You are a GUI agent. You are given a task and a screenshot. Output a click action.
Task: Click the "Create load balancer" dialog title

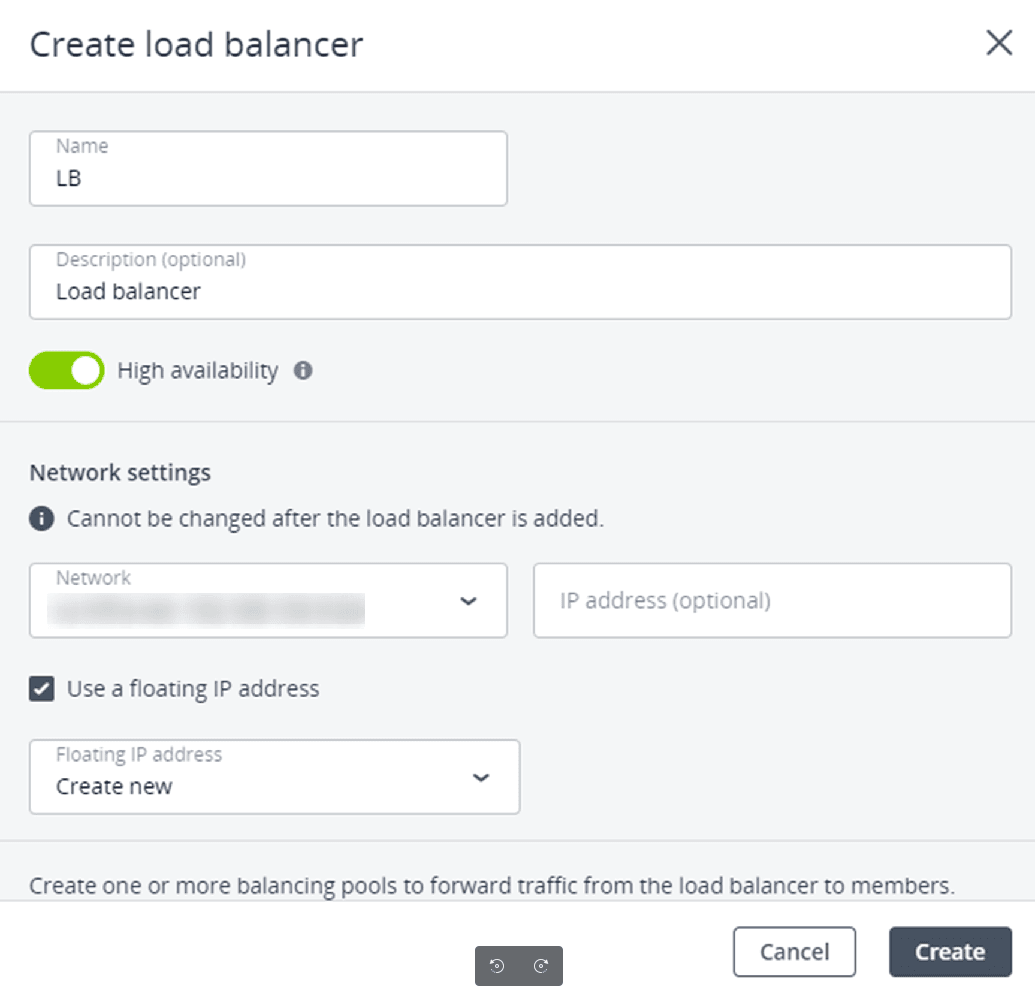tap(196, 45)
